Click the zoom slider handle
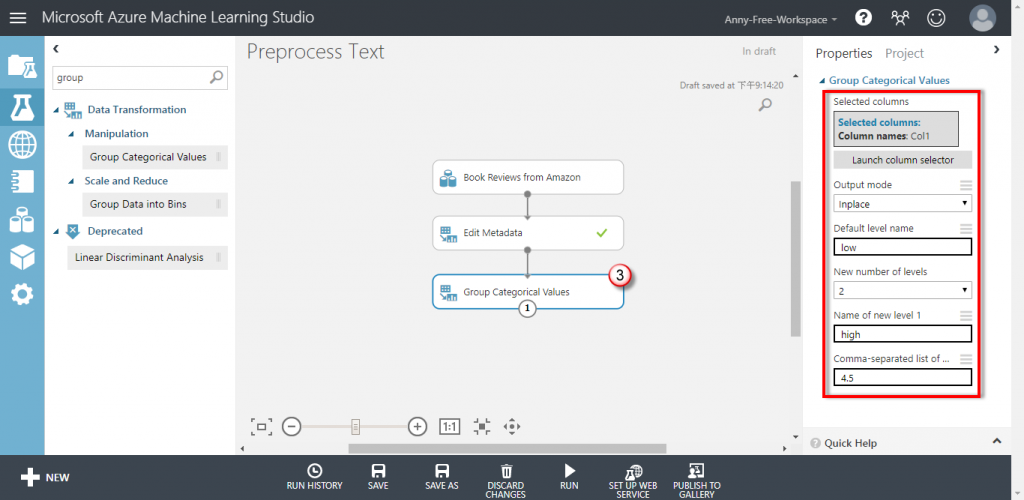This screenshot has width=1024, height=500. click(355, 427)
